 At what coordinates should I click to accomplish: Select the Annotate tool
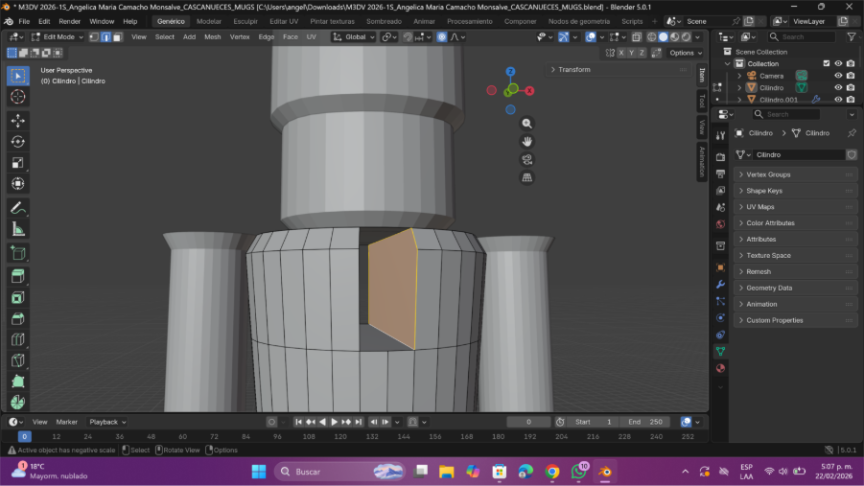tap(18, 208)
